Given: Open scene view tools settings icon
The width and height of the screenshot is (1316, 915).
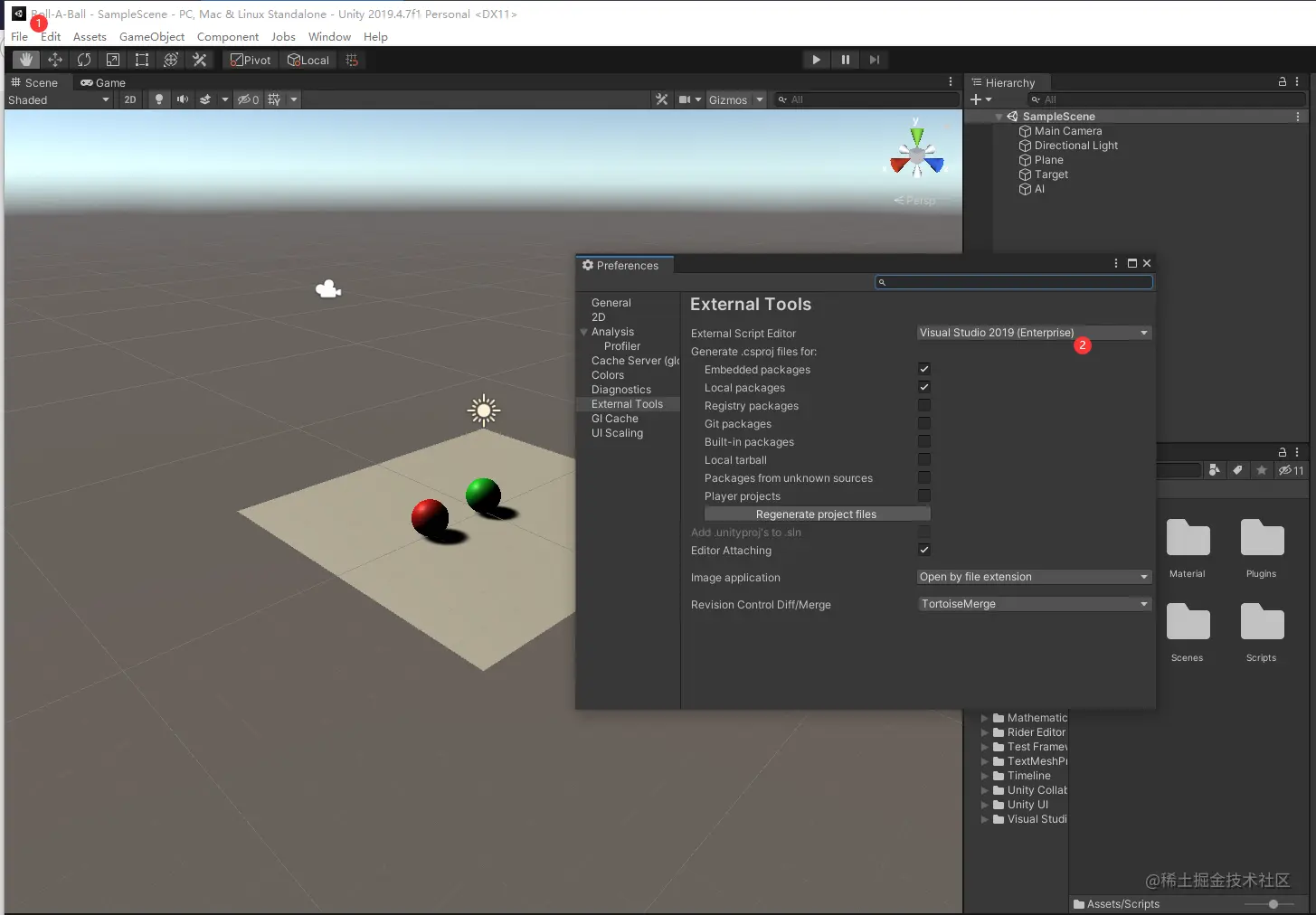Looking at the screenshot, I should point(662,99).
